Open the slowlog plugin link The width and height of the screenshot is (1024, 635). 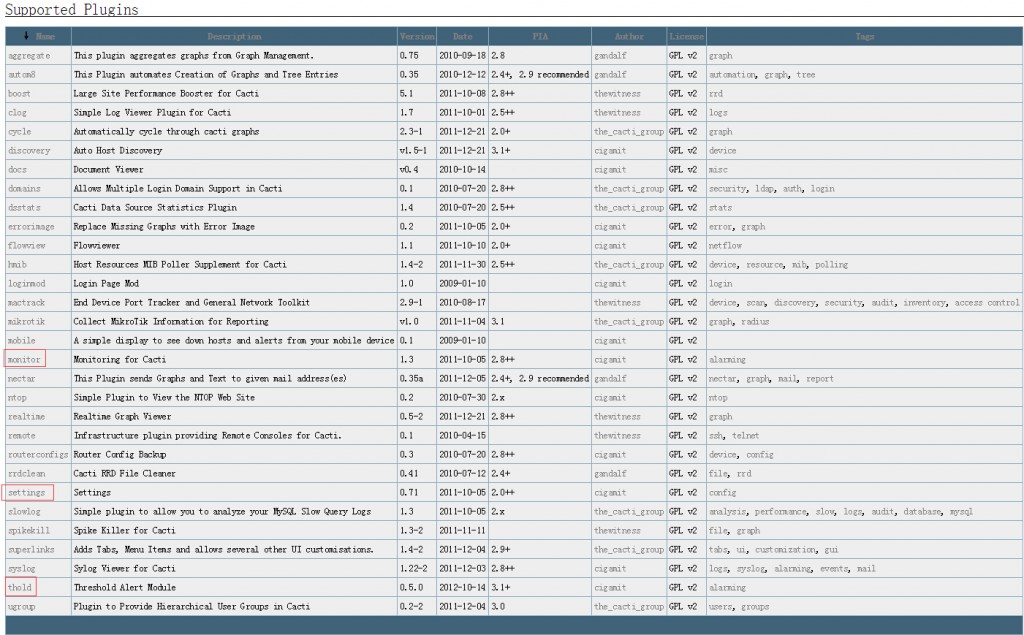24,512
